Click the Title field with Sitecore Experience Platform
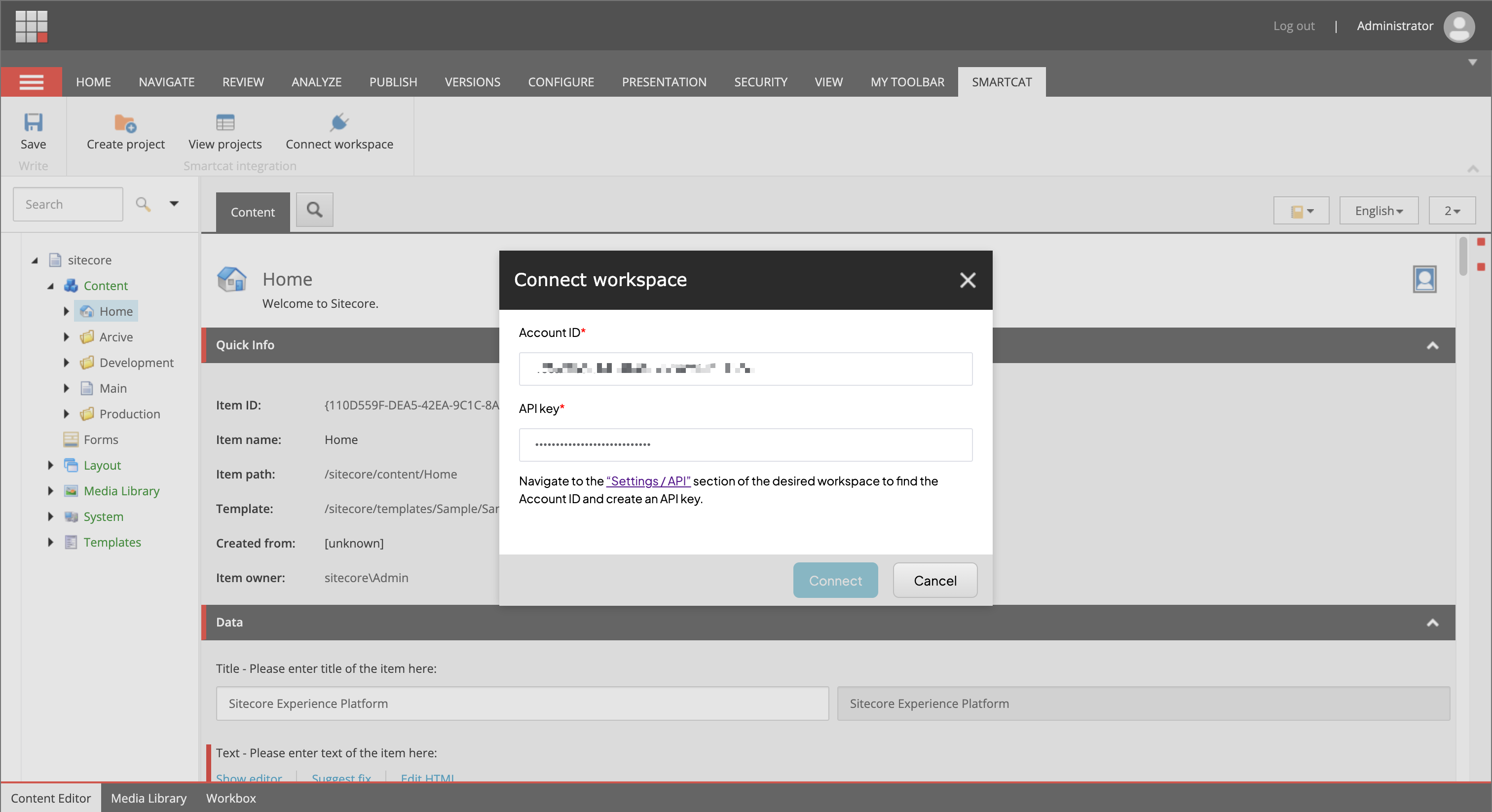 (522, 703)
